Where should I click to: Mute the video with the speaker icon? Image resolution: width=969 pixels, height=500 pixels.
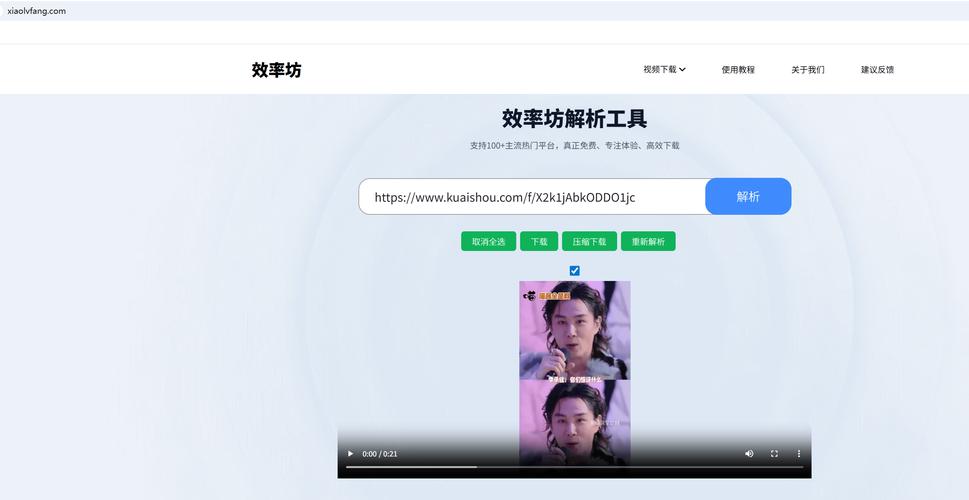tap(749, 453)
